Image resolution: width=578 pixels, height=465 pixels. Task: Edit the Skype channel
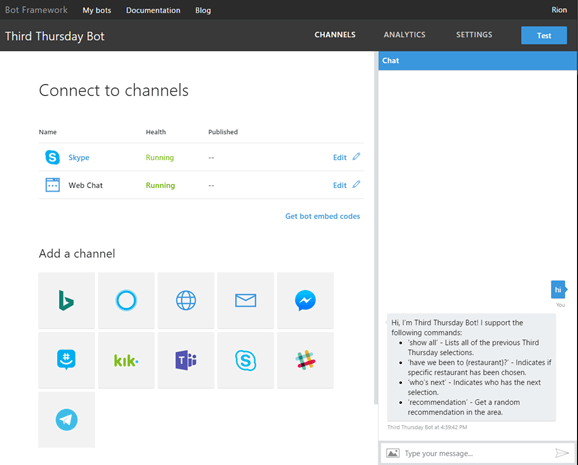coord(340,157)
